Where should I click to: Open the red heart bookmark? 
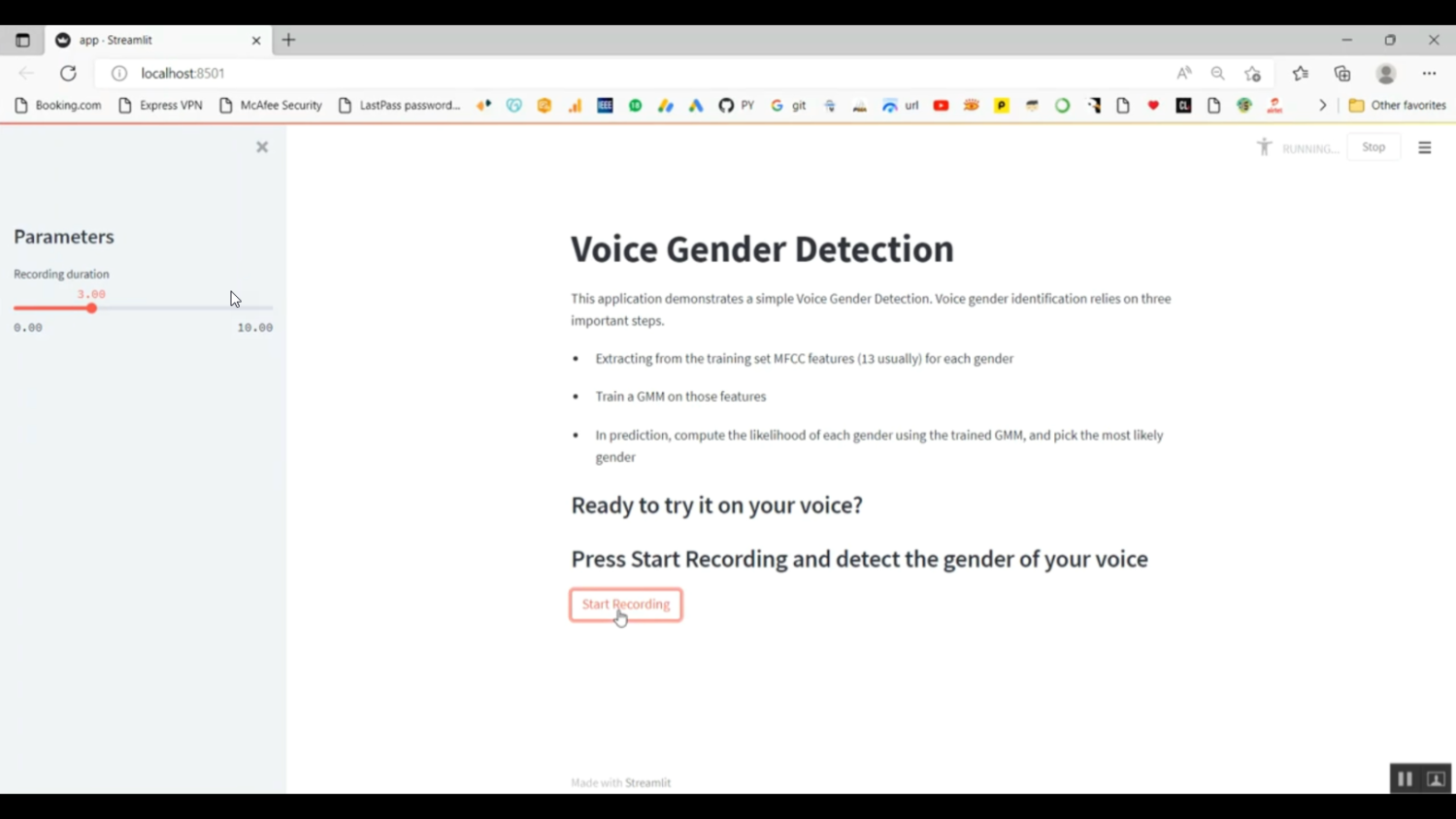coord(1153,105)
